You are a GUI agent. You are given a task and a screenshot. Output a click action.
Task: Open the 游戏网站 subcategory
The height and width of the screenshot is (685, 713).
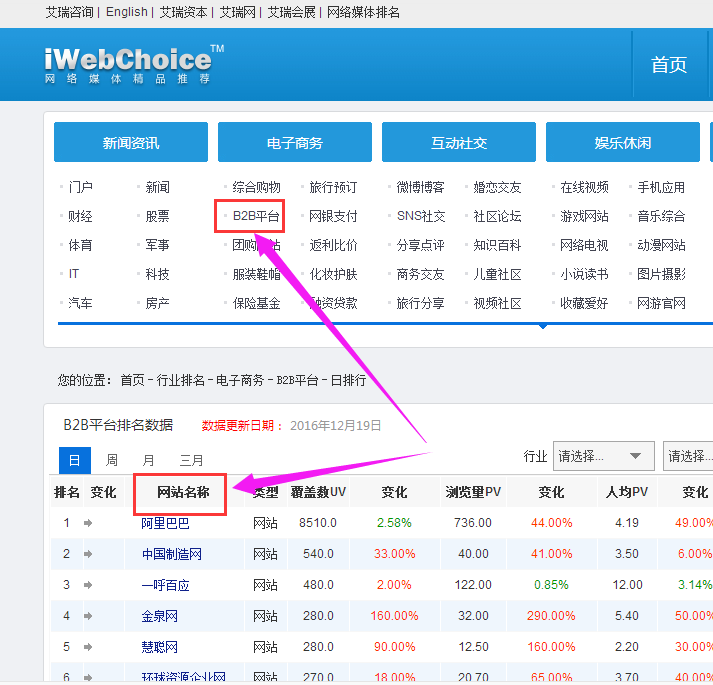pos(584,216)
